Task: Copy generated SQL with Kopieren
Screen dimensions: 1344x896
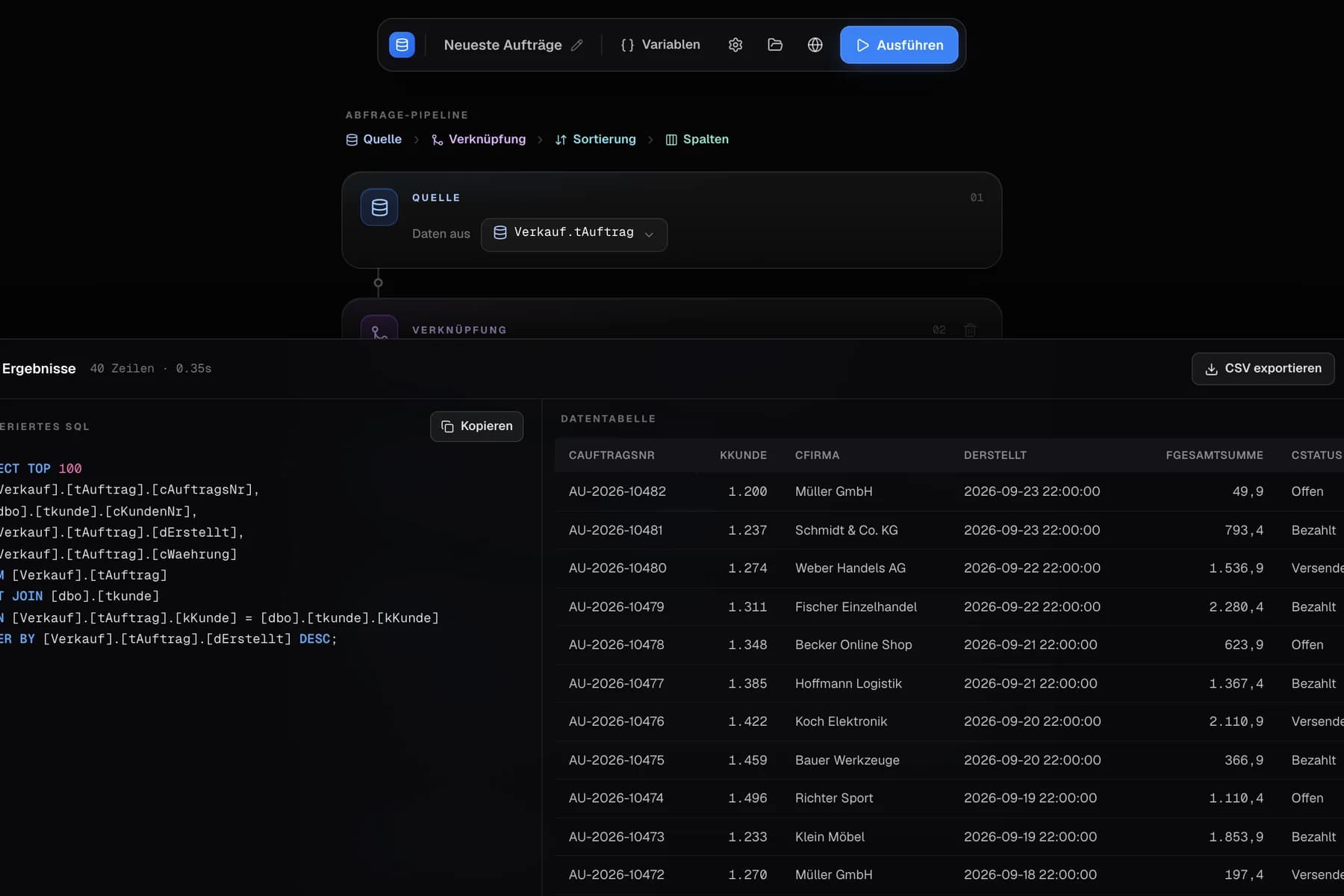Action: (x=476, y=426)
